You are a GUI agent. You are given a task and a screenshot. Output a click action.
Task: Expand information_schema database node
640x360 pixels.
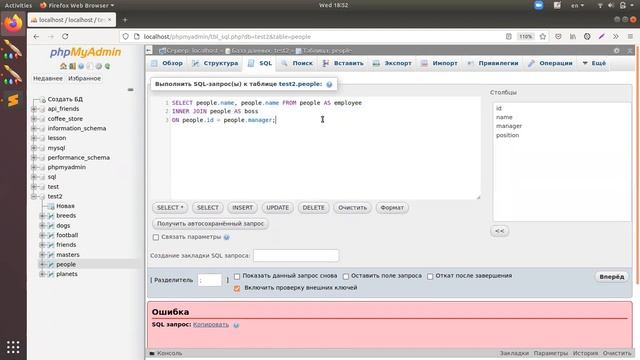(x=34, y=129)
